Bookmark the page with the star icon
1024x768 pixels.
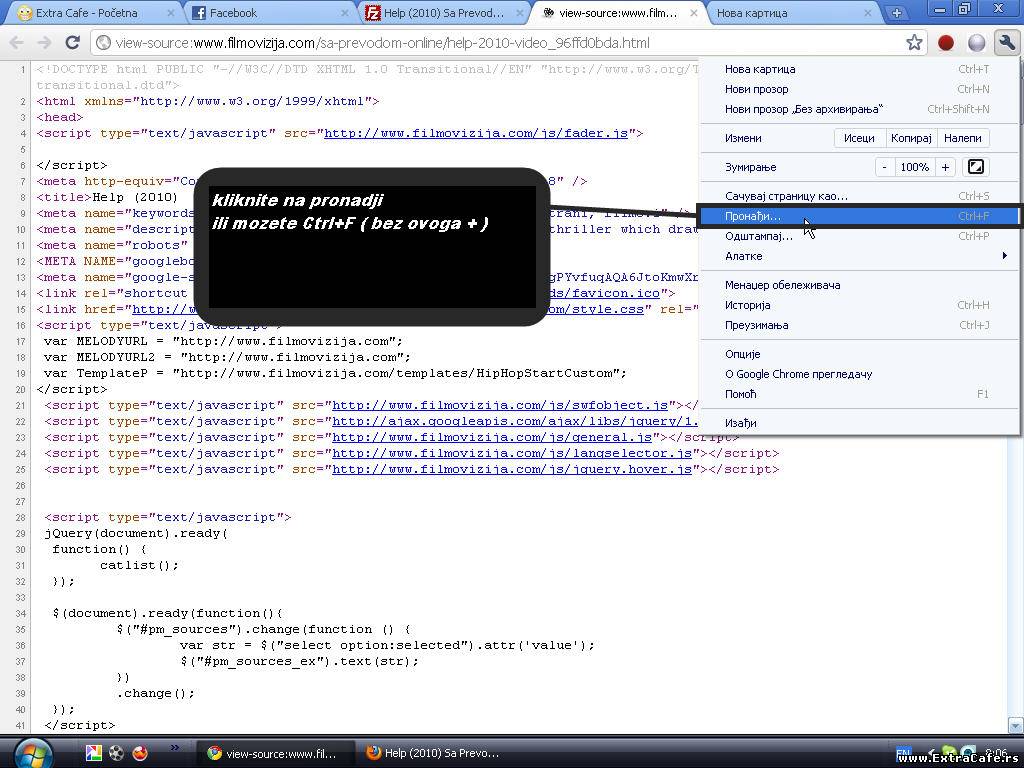click(x=914, y=43)
